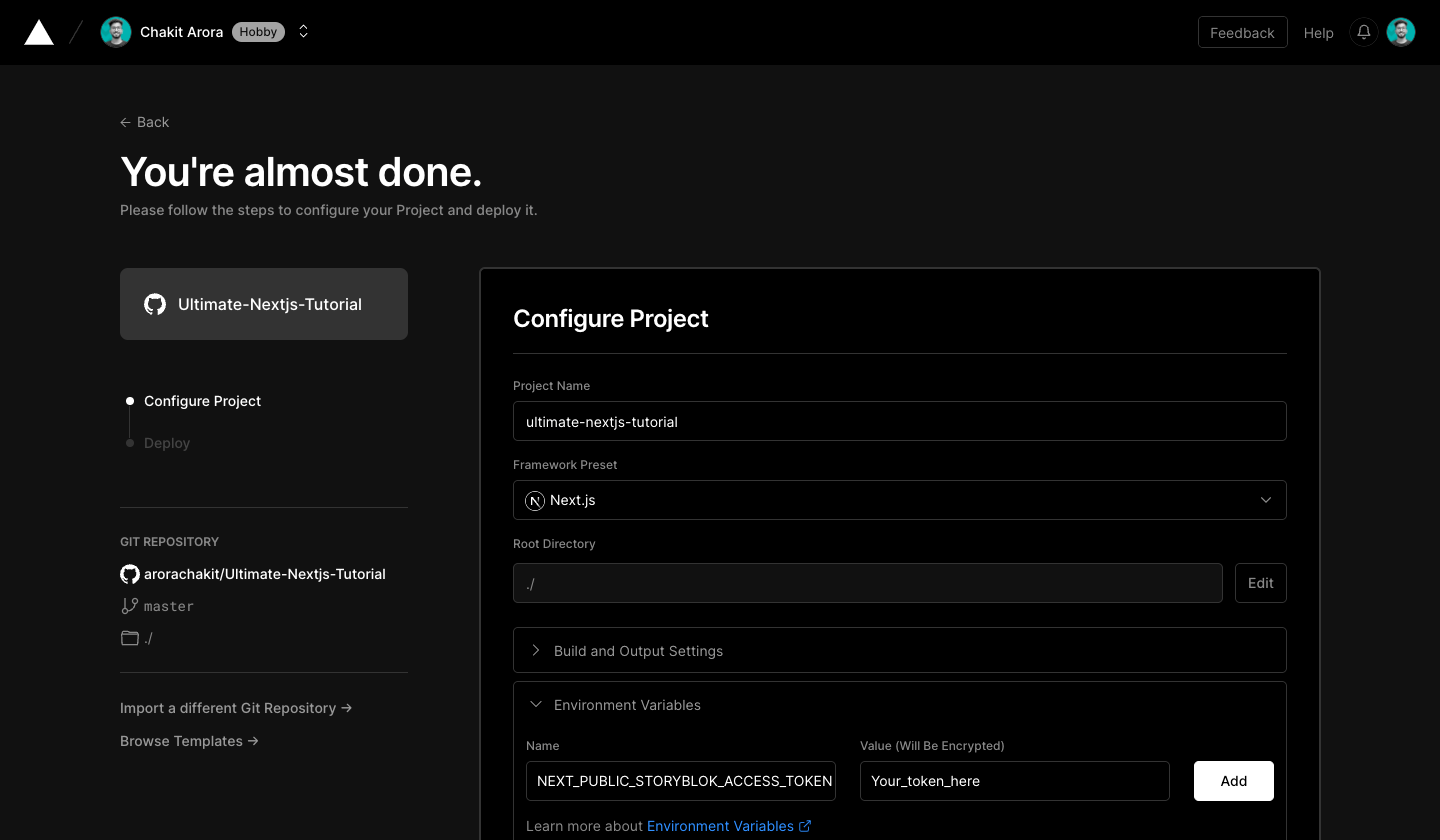Click the root folder icon in sidebar
Image resolution: width=1440 pixels, height=840 pixels.
click(130, 638)
